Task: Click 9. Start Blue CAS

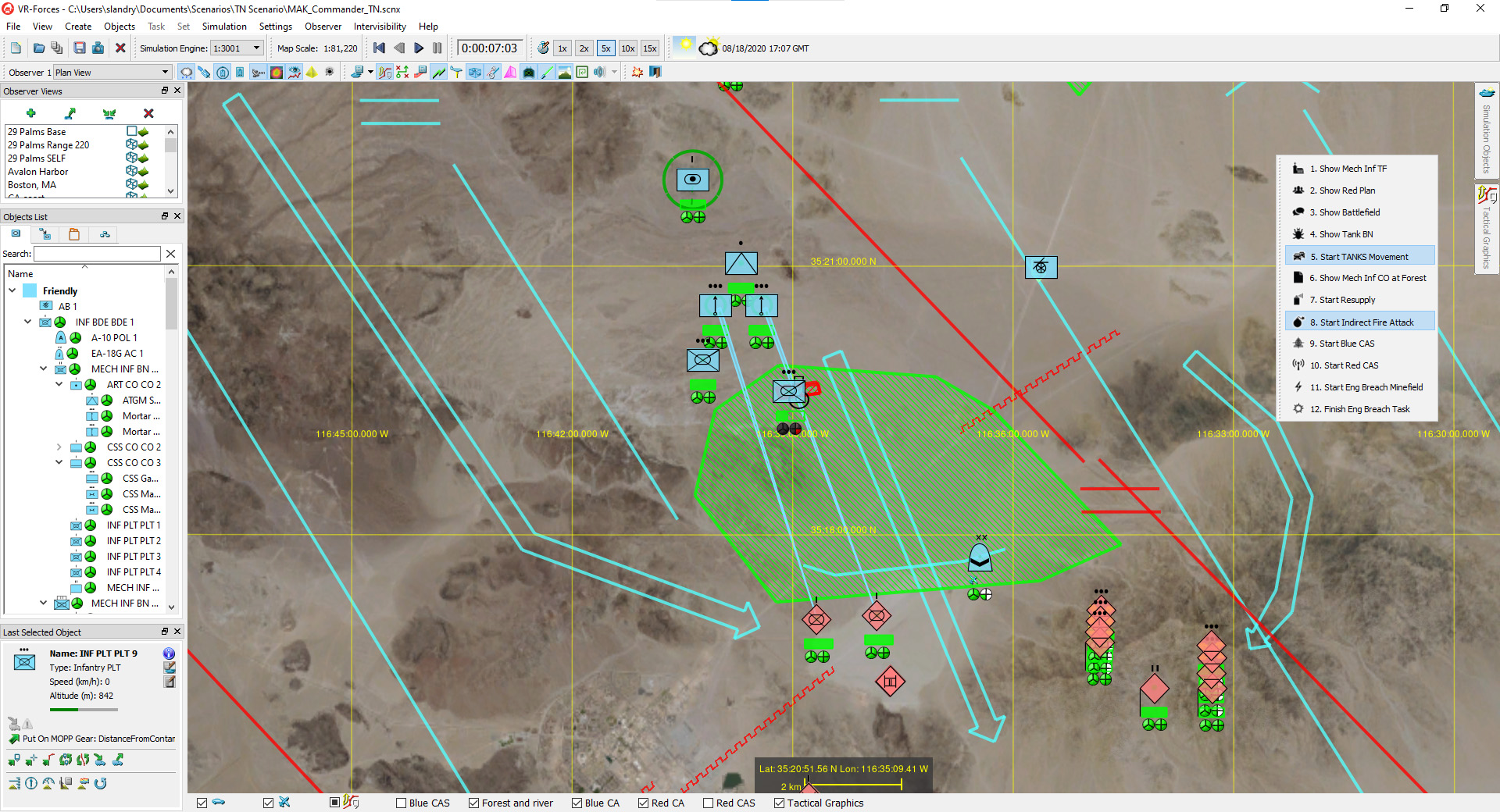Action: (x=1342, y=344)
